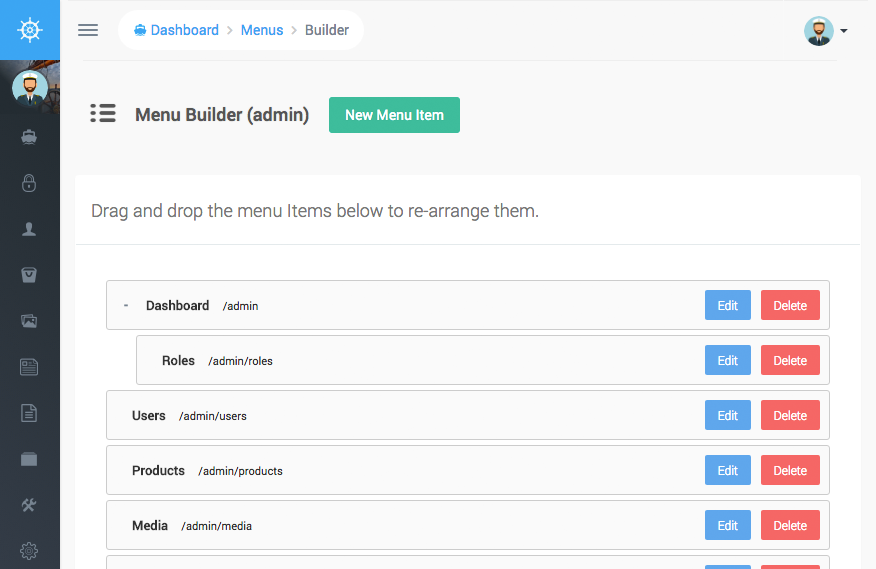Collapse the Dashboard menu item
Viewport: 876px width, 569px height.
(x=126, y=306)
